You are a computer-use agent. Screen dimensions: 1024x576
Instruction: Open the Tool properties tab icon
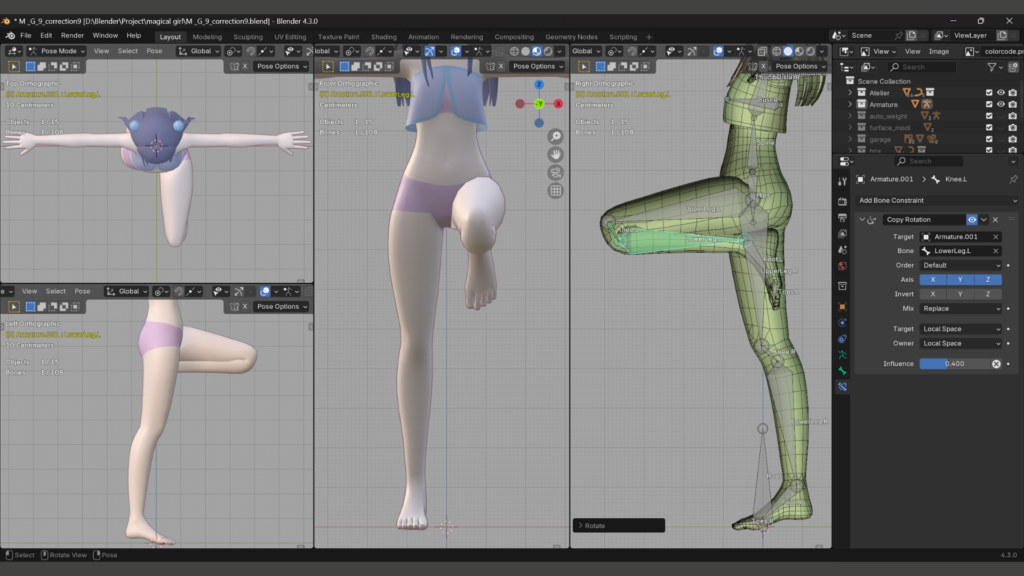tap(842, 181)
